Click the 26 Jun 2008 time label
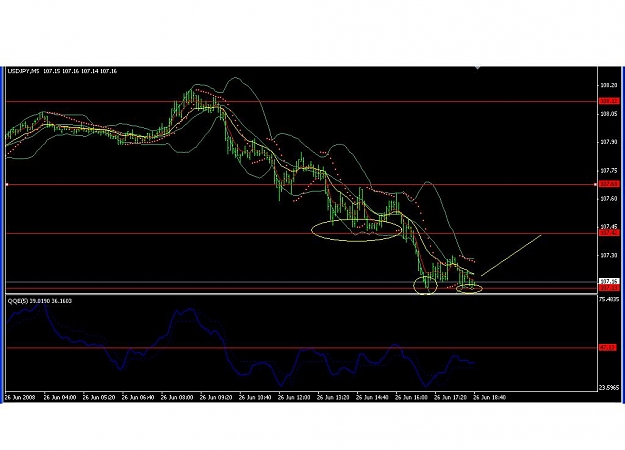The image size is (625, 450). pyautogui.click(x=20, y=398)
